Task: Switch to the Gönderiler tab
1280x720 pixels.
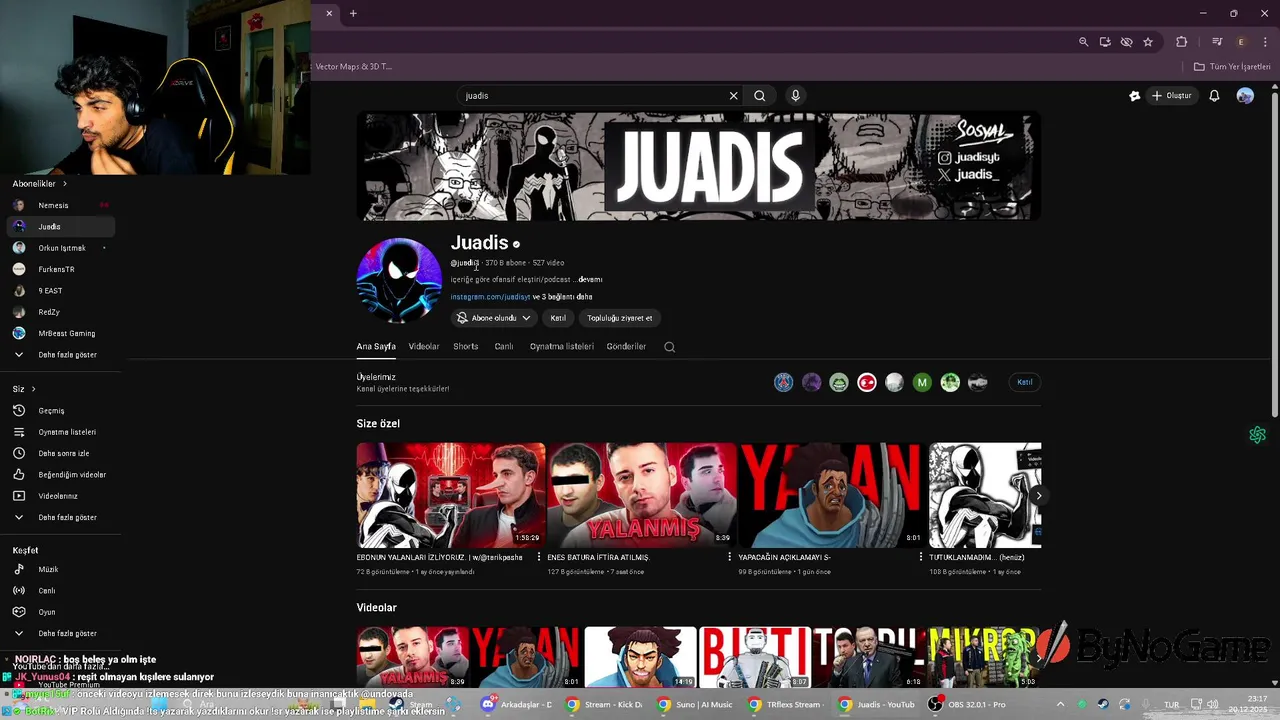Action: 626,347
